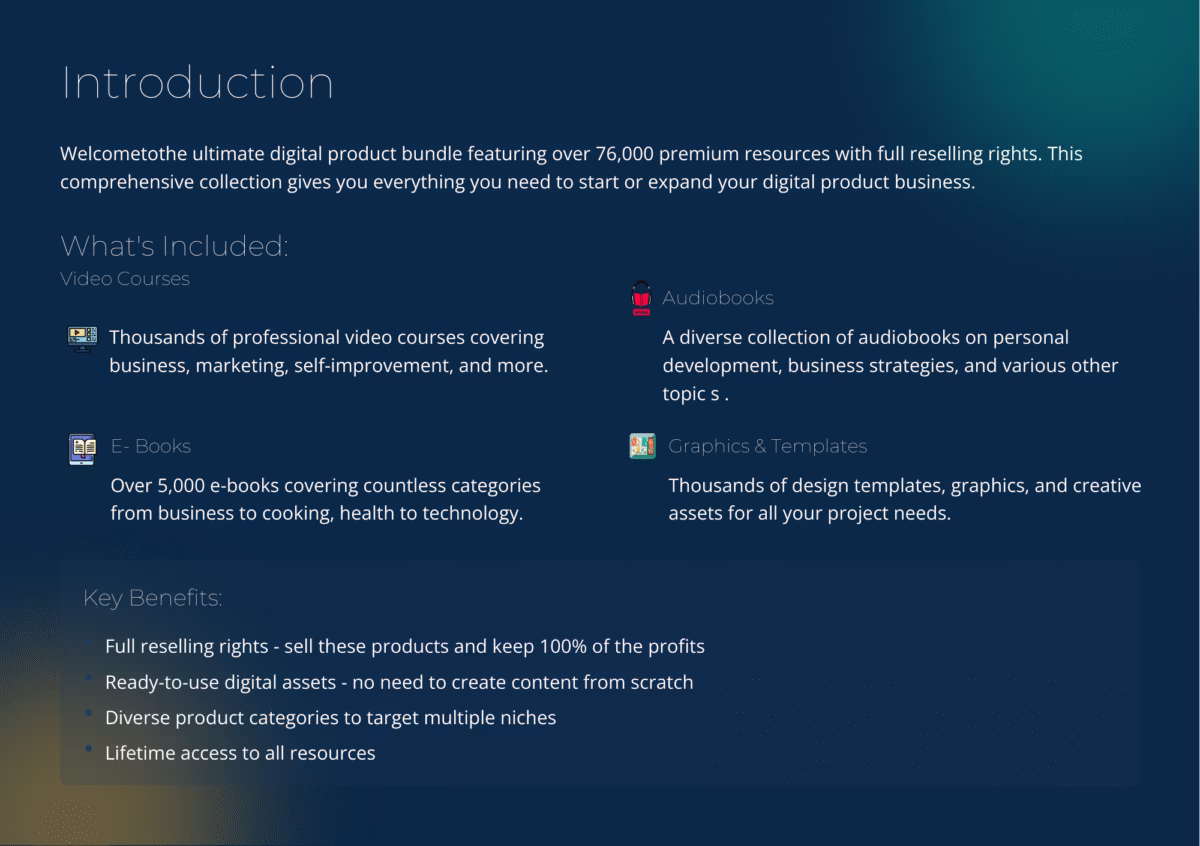Click the Audiobooks heading text
Image resolution: width=1200 pixels, height=846 pixels.
[x=718, y=298]
